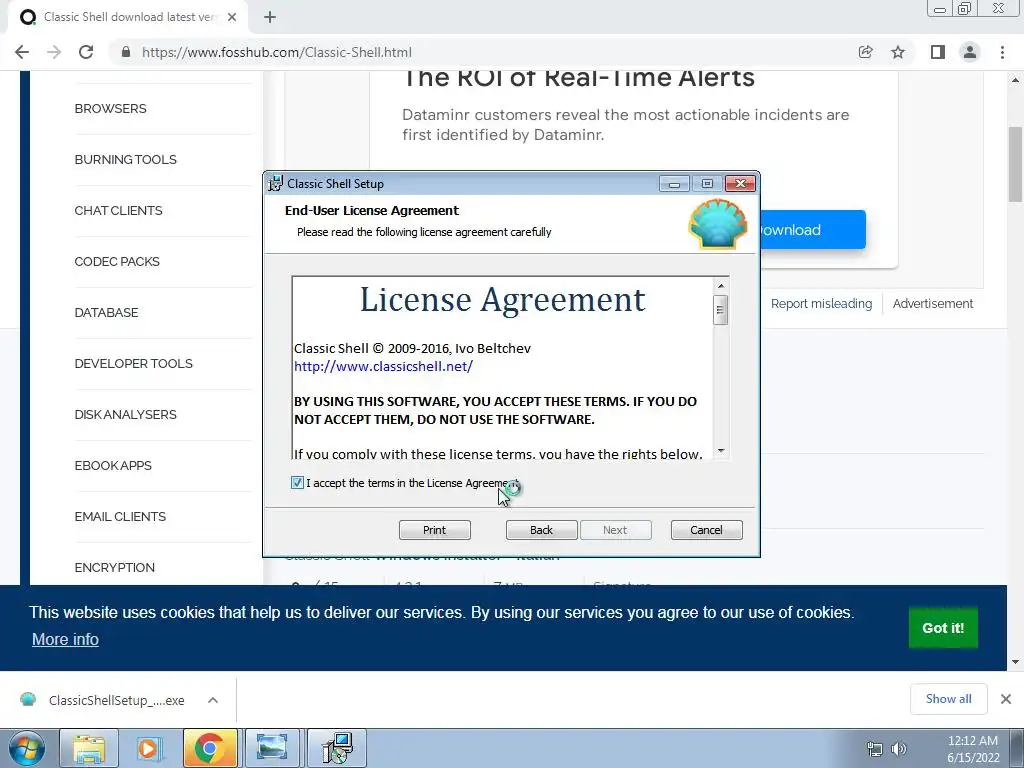This screenshot has width=1024, height=768.
Task: Click the blue Download button in ad
Action: pos(812,230)
